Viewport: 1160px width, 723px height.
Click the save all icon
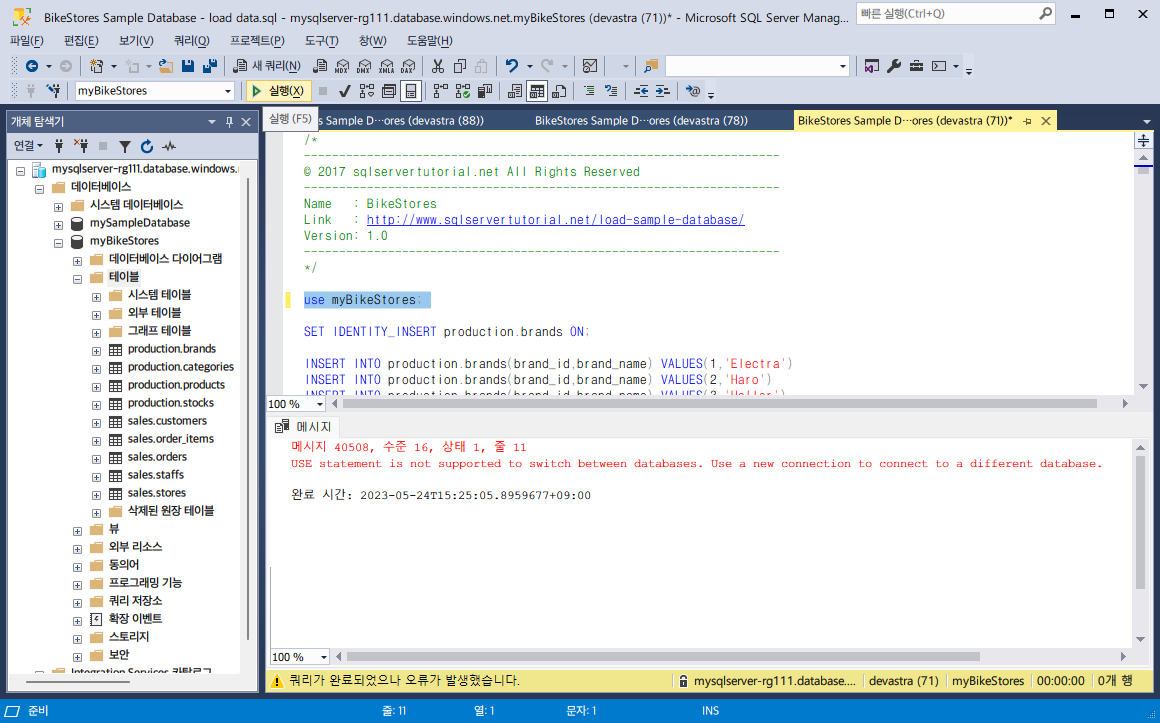[x=210, y=67]
